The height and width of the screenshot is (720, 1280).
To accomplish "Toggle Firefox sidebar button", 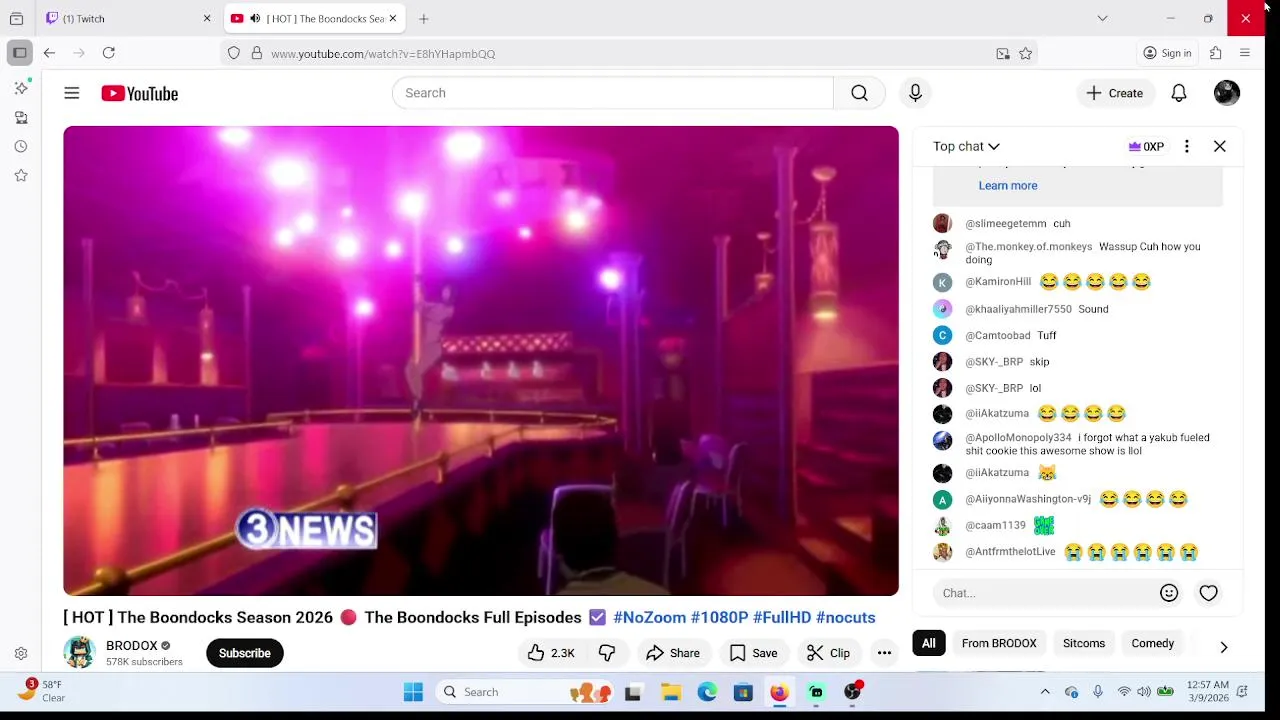I will point(19,53).
